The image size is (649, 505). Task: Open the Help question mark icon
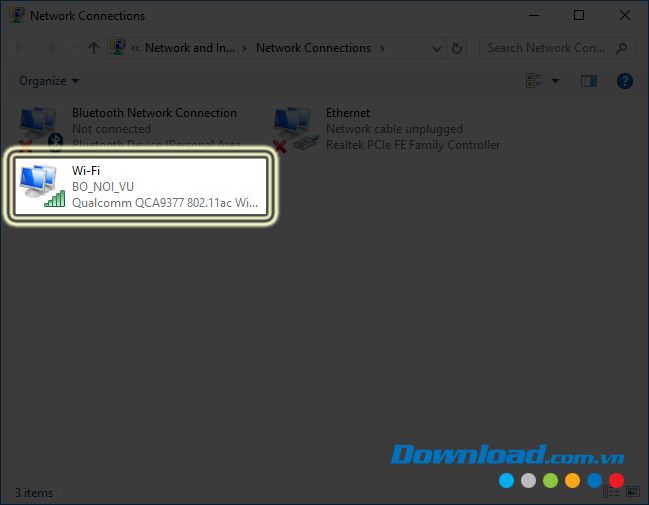tap(625, 81)
